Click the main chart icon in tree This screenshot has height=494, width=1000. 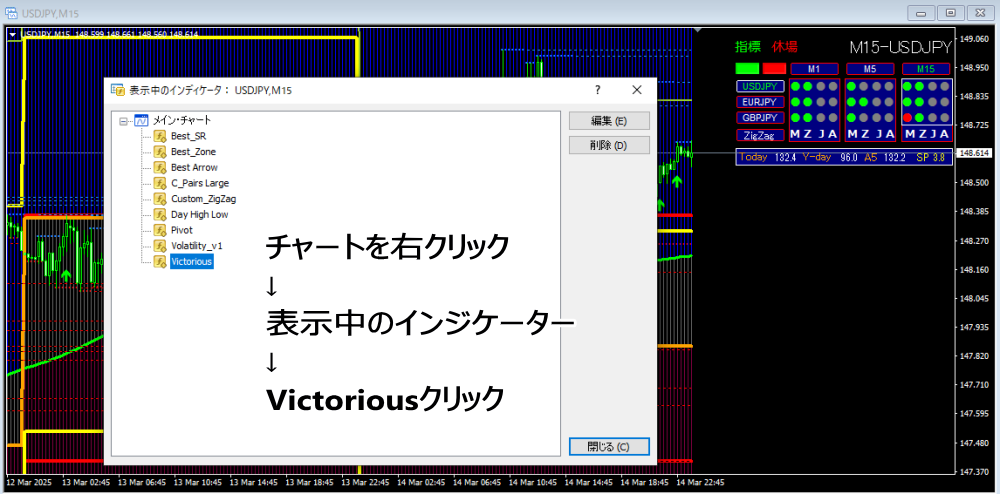point(141,120)
